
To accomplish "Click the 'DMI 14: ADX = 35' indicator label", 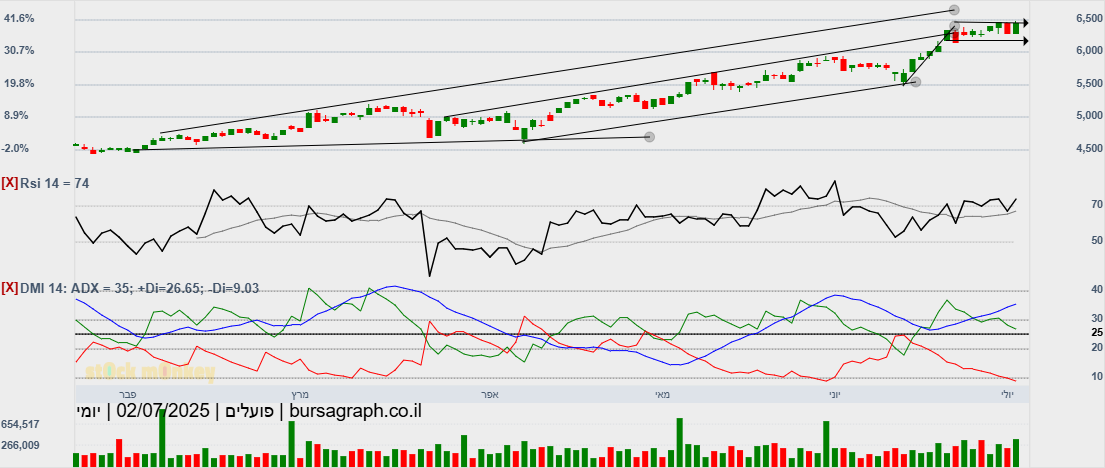I will (x=75, y=288).
